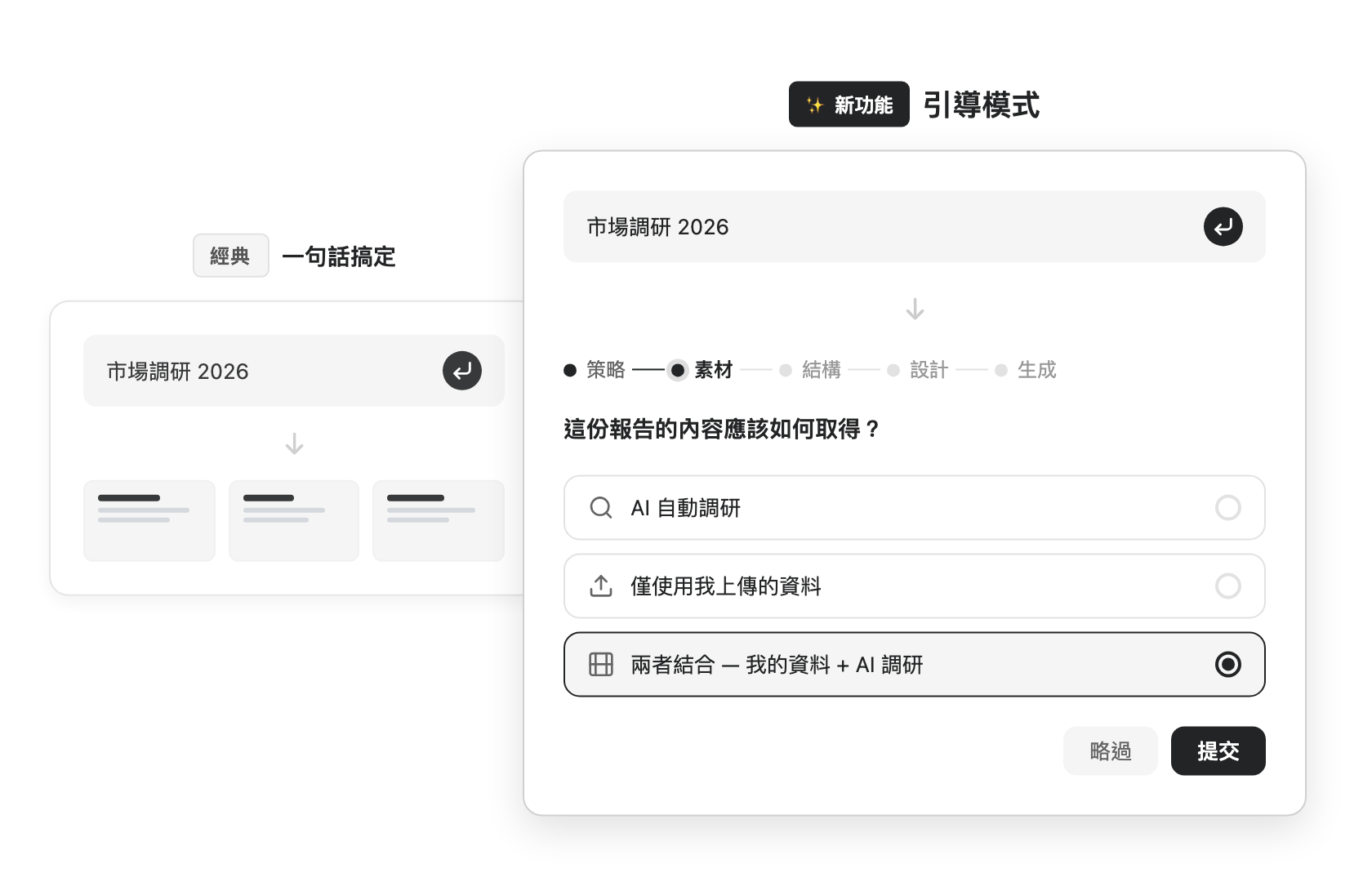Click the magnifier icon beside AI 自動調研
This screenshot has width=1372, height=882.
601,508
